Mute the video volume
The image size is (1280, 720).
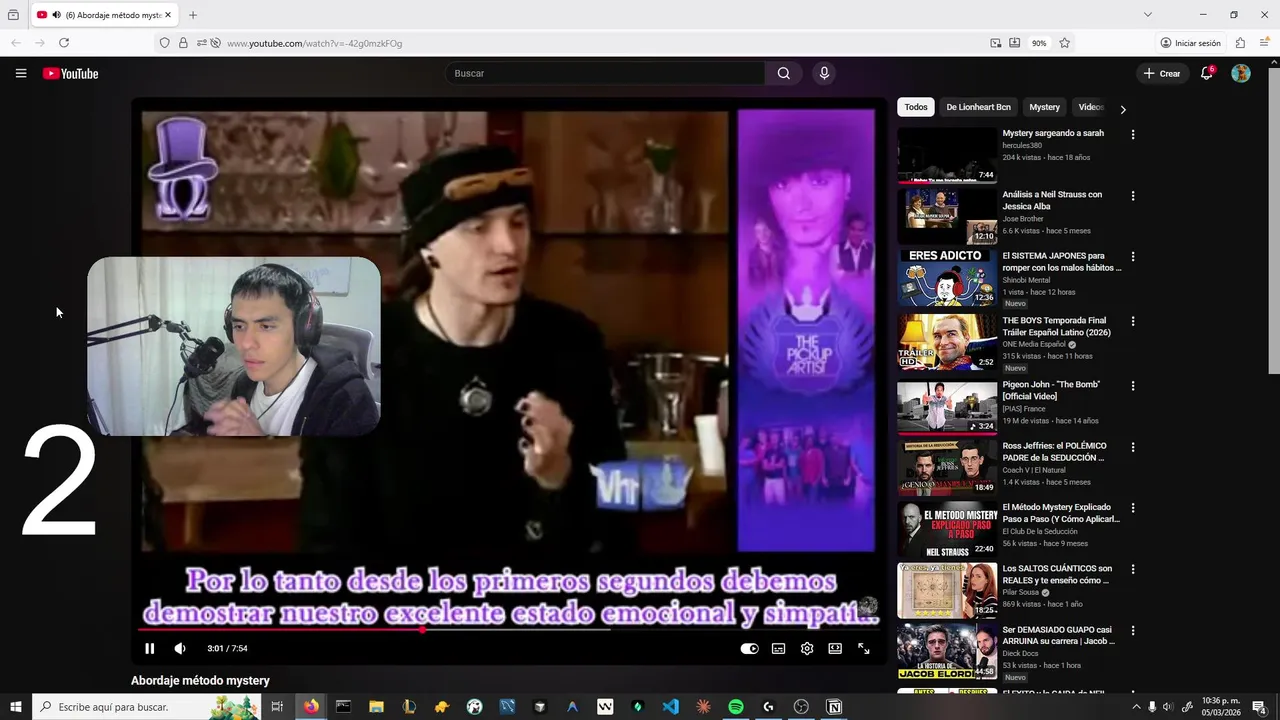click(180, 648)
